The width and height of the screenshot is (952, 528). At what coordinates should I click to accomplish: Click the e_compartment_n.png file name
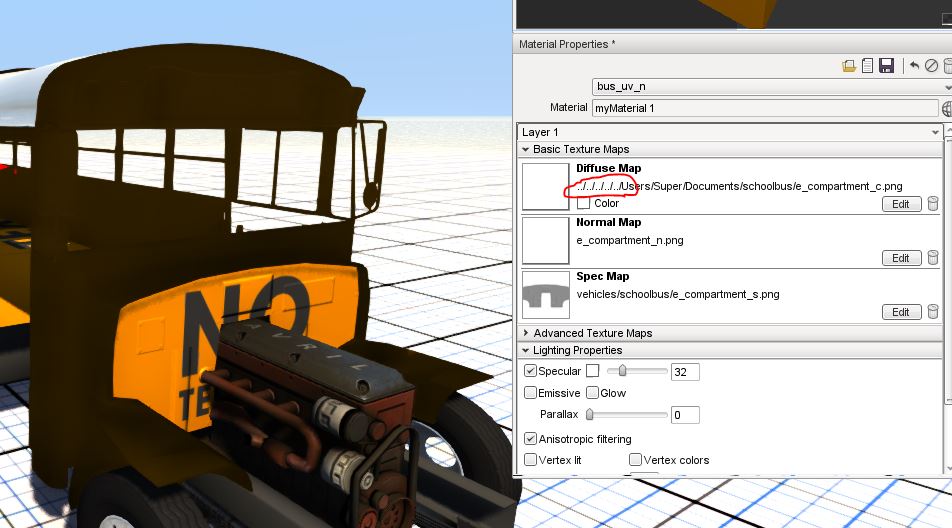(630, 240)
